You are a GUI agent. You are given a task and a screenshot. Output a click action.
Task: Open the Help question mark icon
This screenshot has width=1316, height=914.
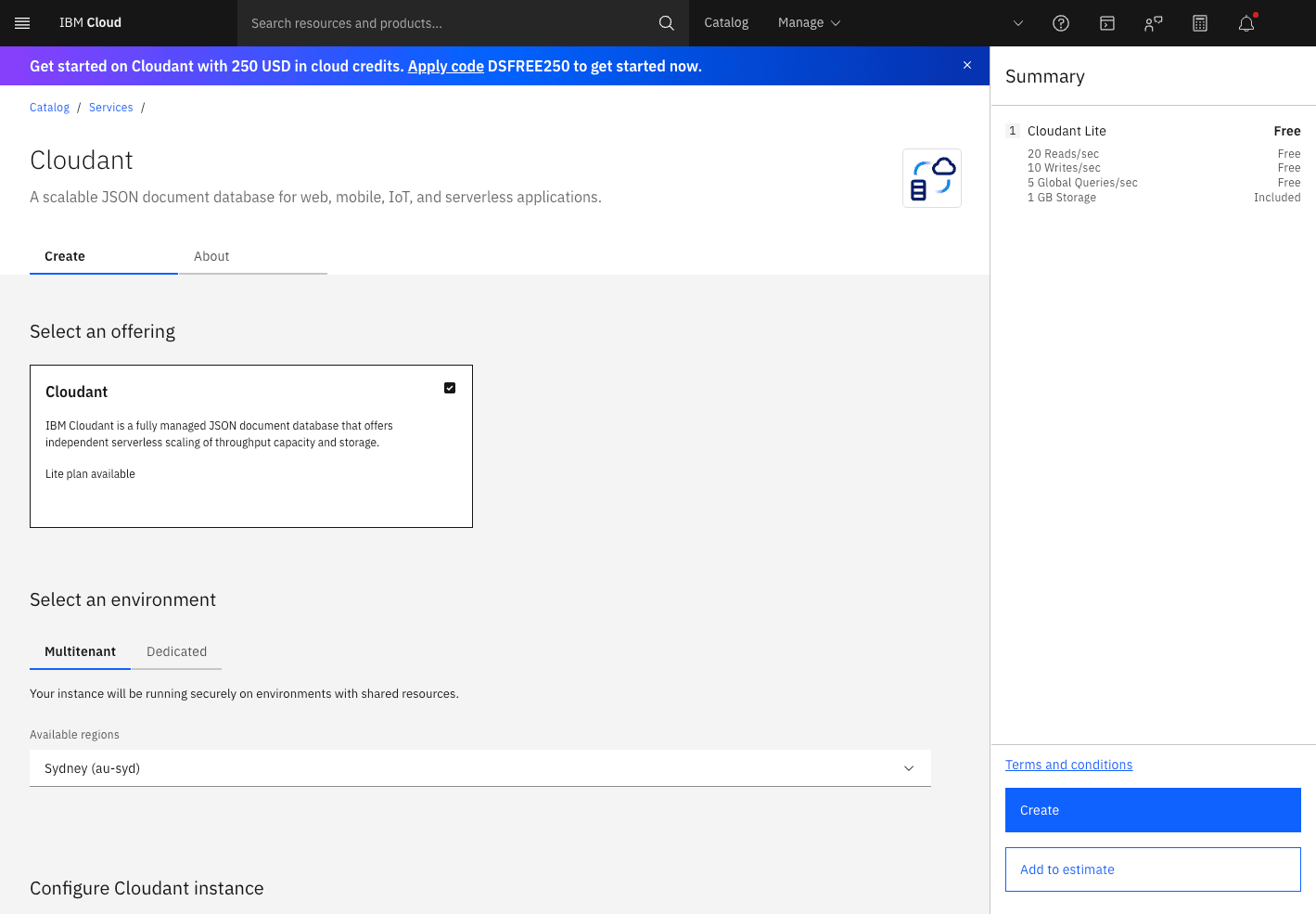click(1061, 23)
